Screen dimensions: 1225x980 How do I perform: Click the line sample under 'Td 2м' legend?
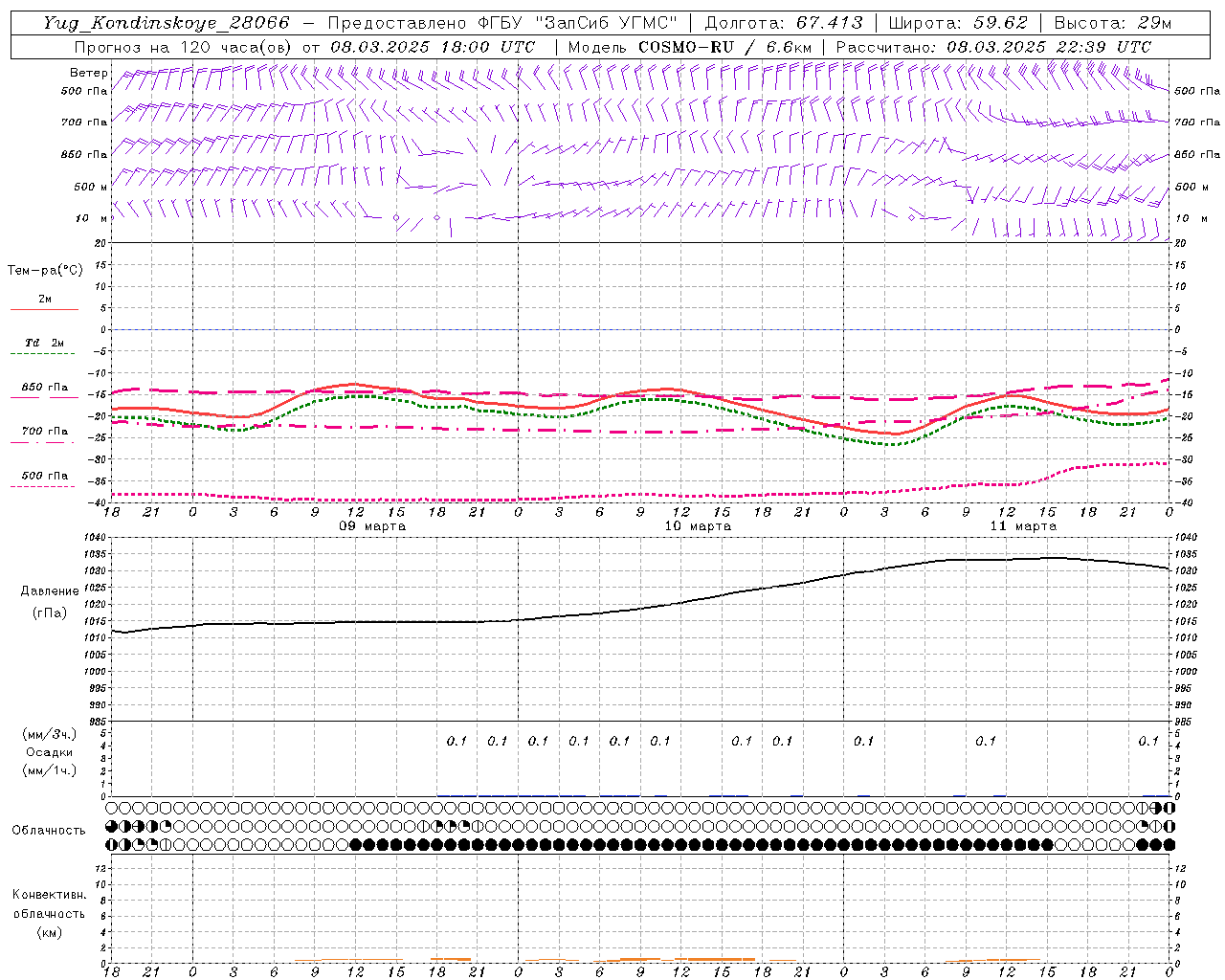[x=44, y=354]
